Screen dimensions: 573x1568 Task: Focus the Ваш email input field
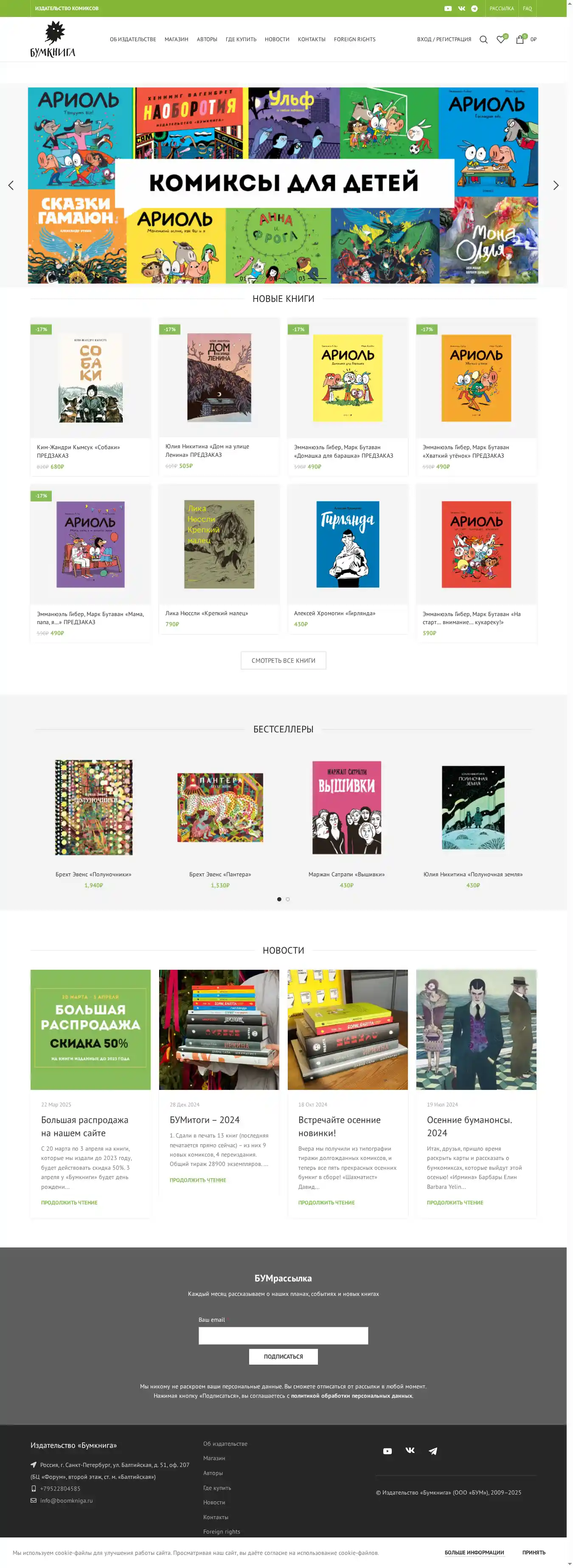pos(284,1336)
